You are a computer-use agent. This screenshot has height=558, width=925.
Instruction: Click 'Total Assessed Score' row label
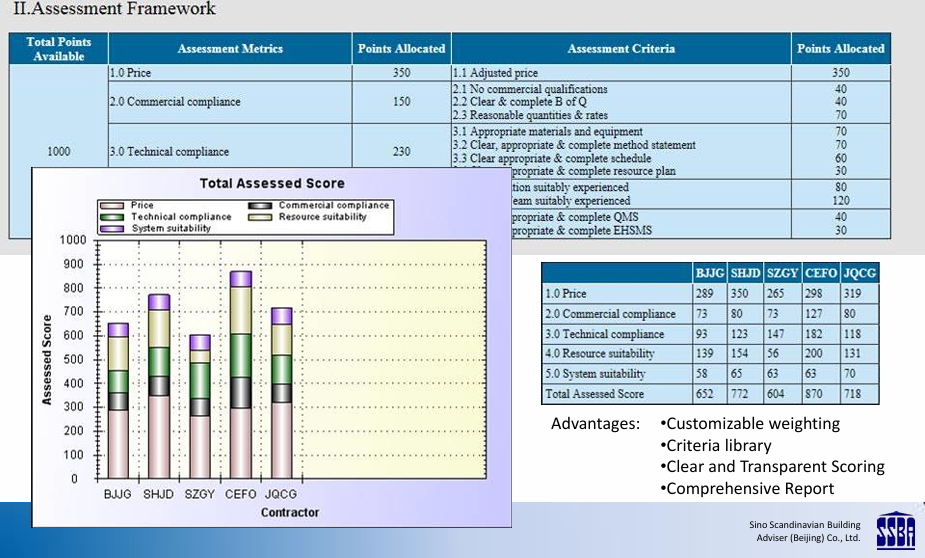coord(595,394)
